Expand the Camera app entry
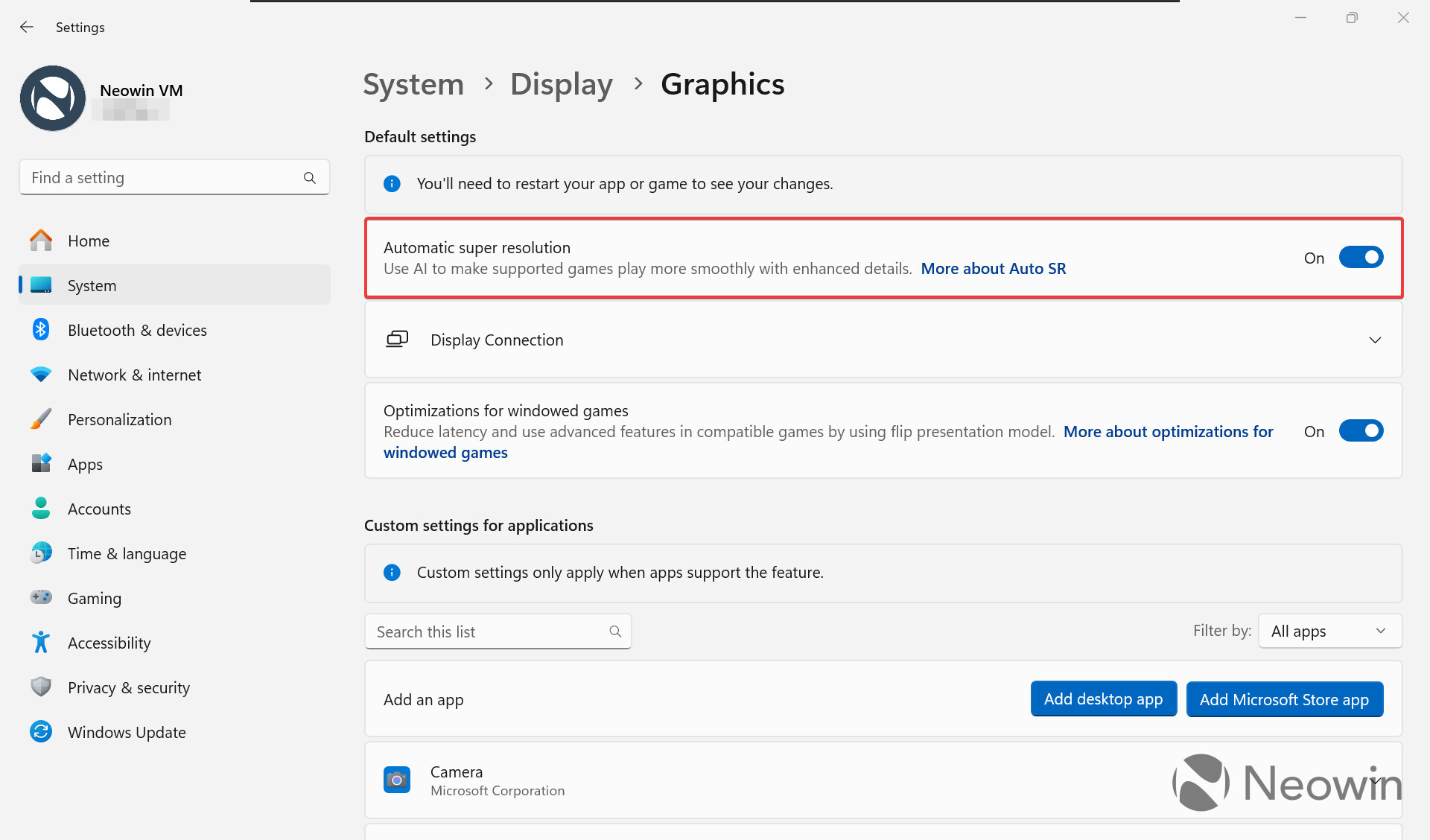1430x840 pixels. click(1375, 779)
